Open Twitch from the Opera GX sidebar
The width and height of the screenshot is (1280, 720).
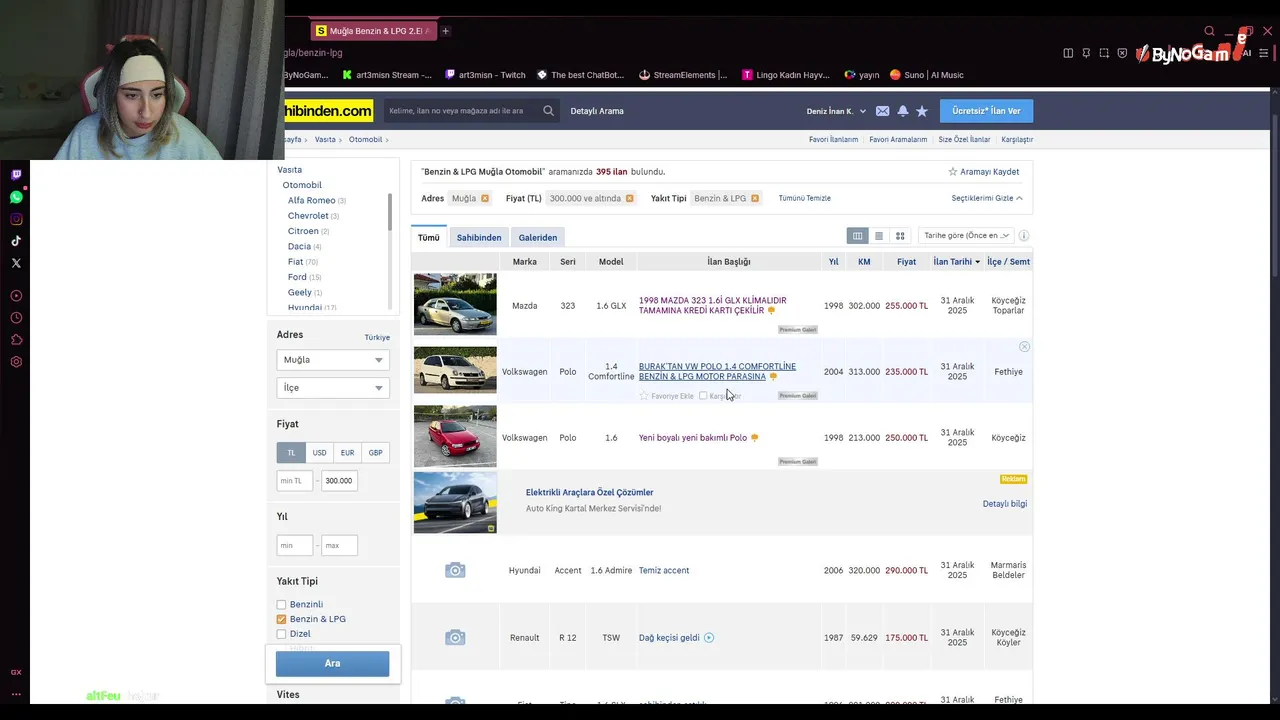coord(16,175)
